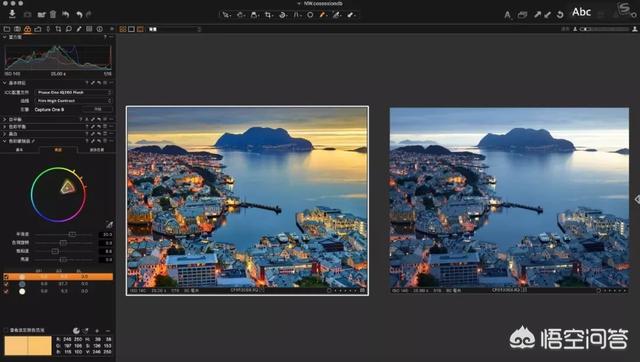Click the color editor eyedropper below color wheel
This screenshot has width=640, height=362.
[x=109, y=224]
